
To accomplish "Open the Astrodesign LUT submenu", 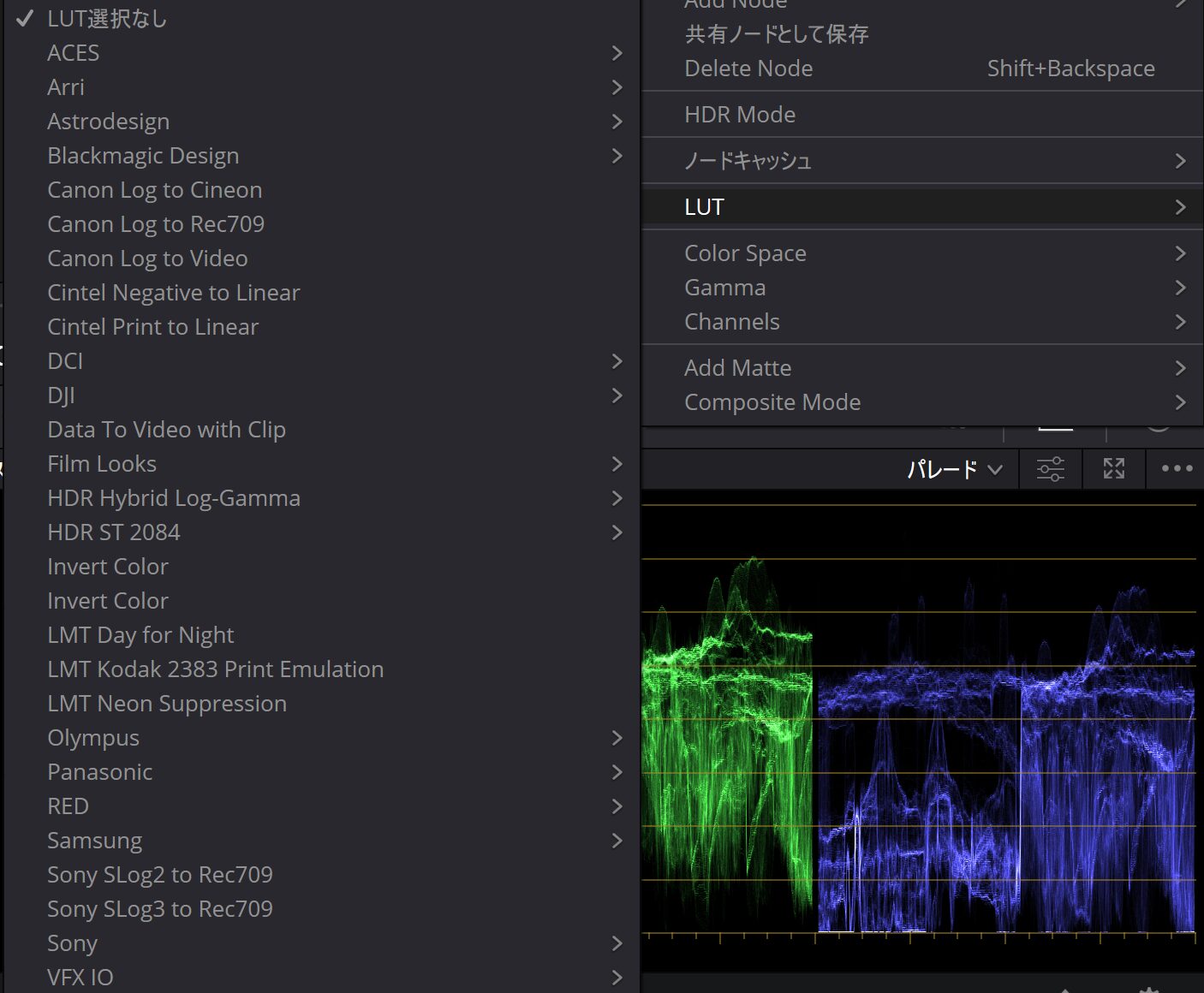I will coord(322,122).
